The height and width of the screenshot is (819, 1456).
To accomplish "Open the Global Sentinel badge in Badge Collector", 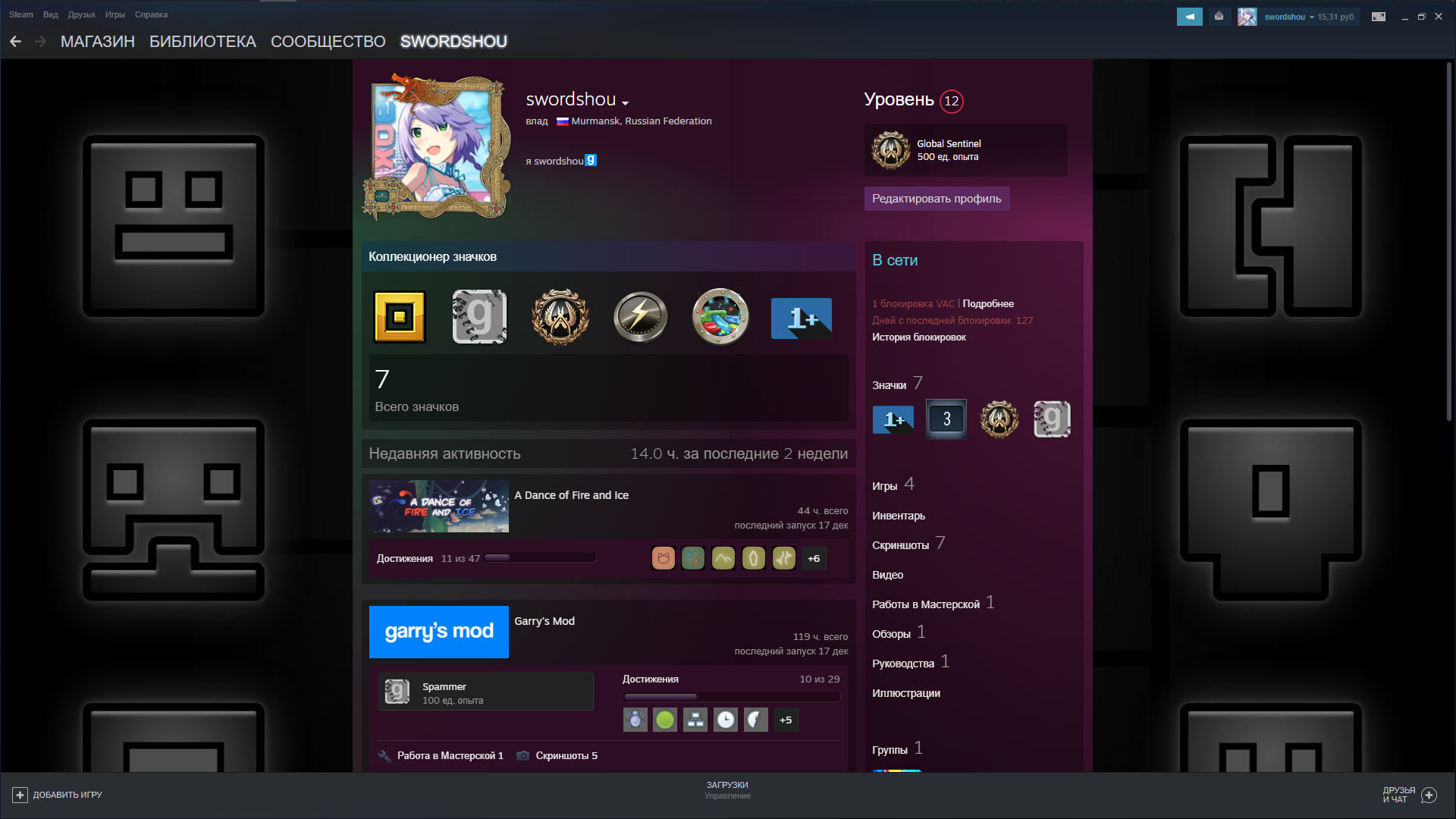I will click(560, 317).
